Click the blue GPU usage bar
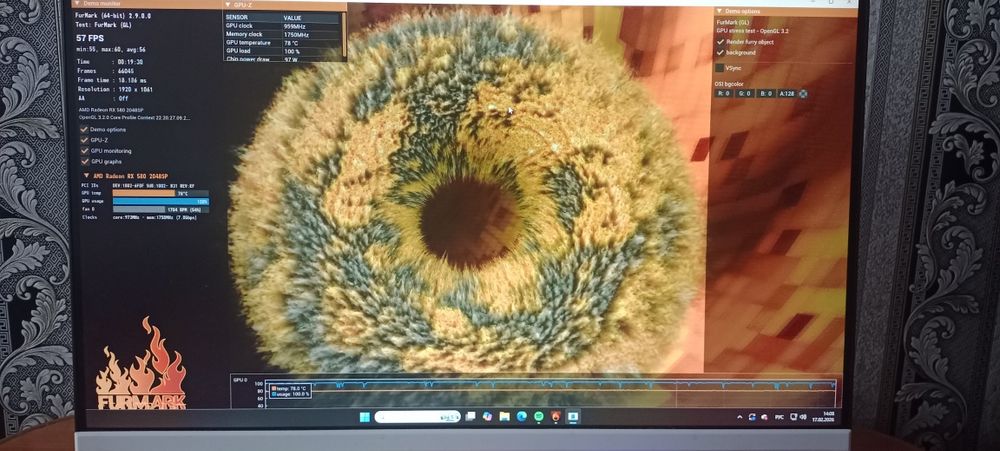1000x451 pixels. 161,201
